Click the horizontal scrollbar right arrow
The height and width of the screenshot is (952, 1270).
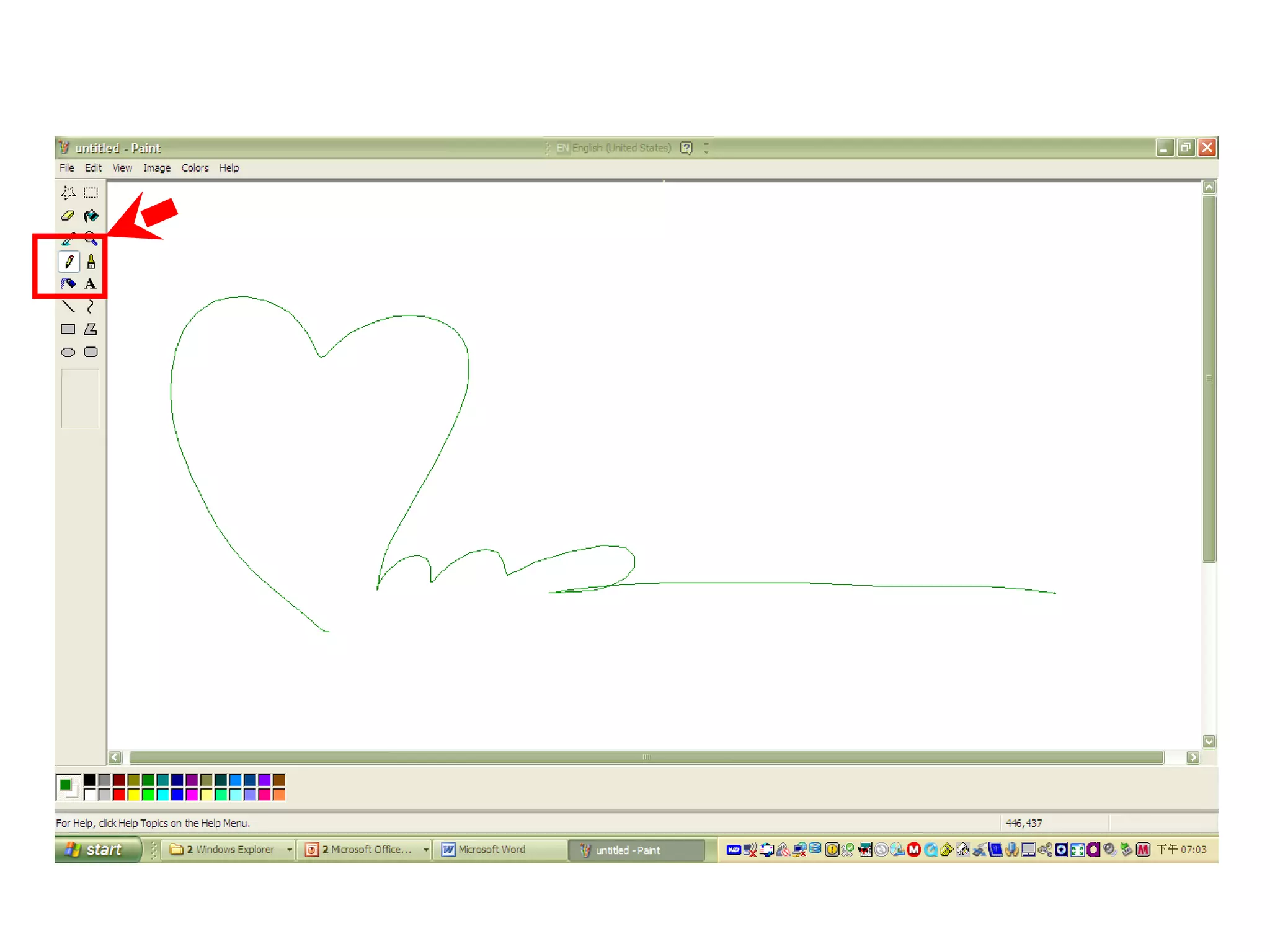tap(1193, 757)
